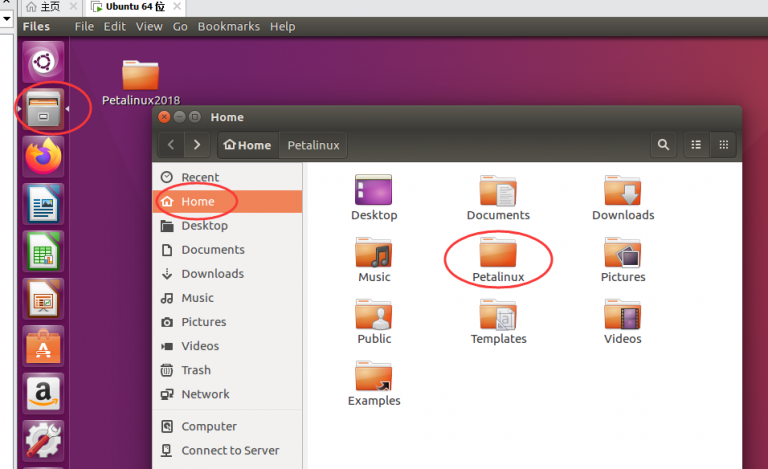This screenshot has width=768, height=469.
Task: Open the Petalinux2018 desktop folder
Action: click(140, 82)
